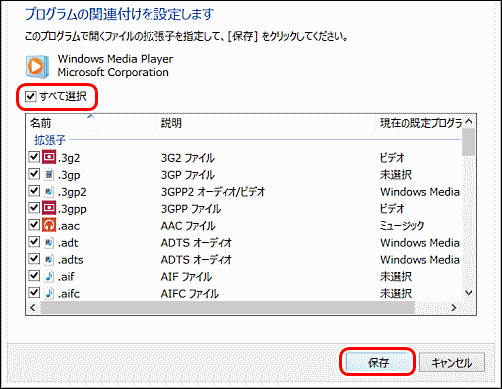The height and width of the screenshot is (389, 502).
Task: Click the .adt file type icon
Action: (49, 242)
